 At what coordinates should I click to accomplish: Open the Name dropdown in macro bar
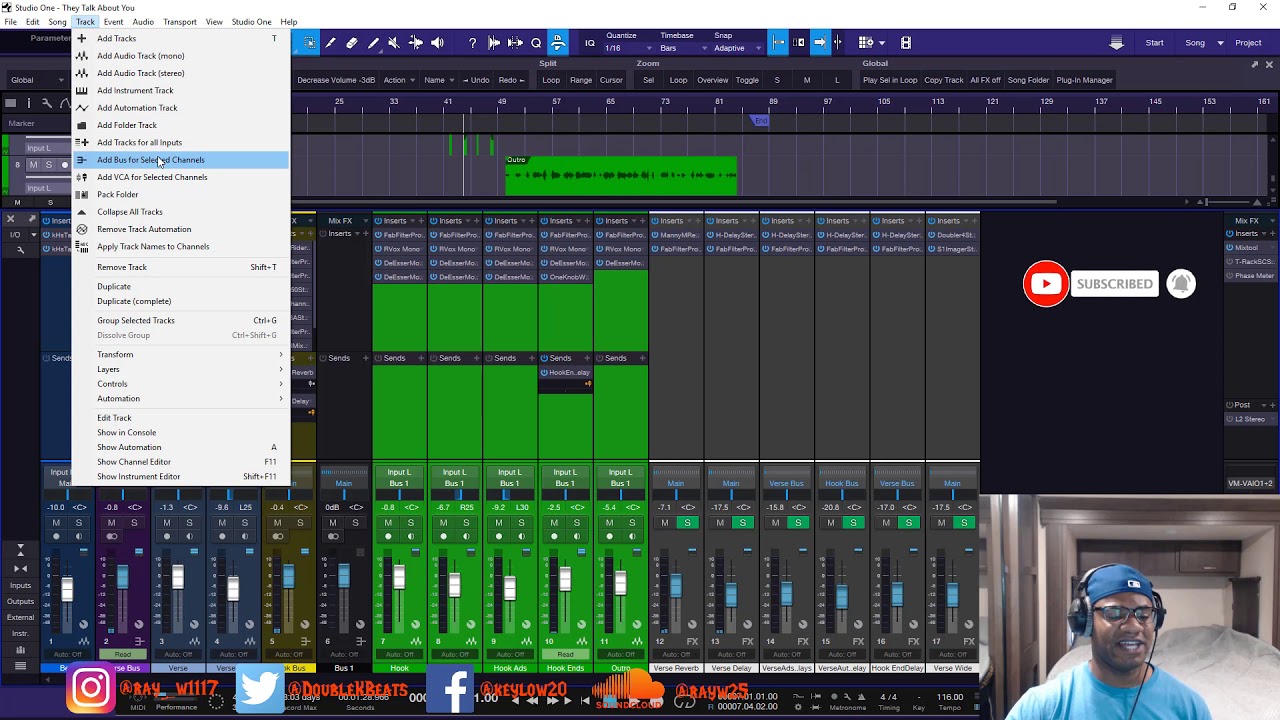(438, 80)
